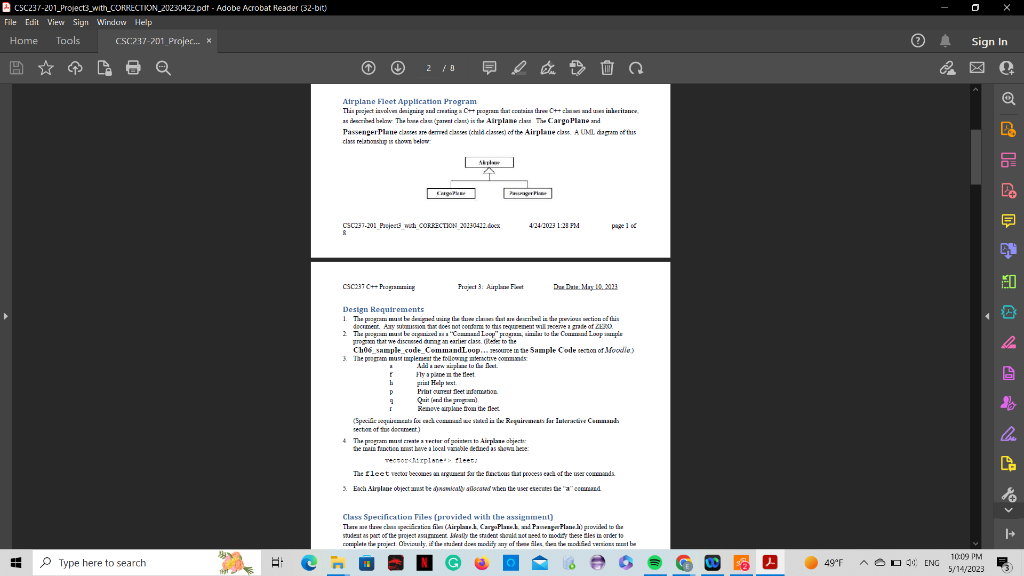Open the Comment tool in the right pane
This screenshot has height=576, width=1024.
1008,221
